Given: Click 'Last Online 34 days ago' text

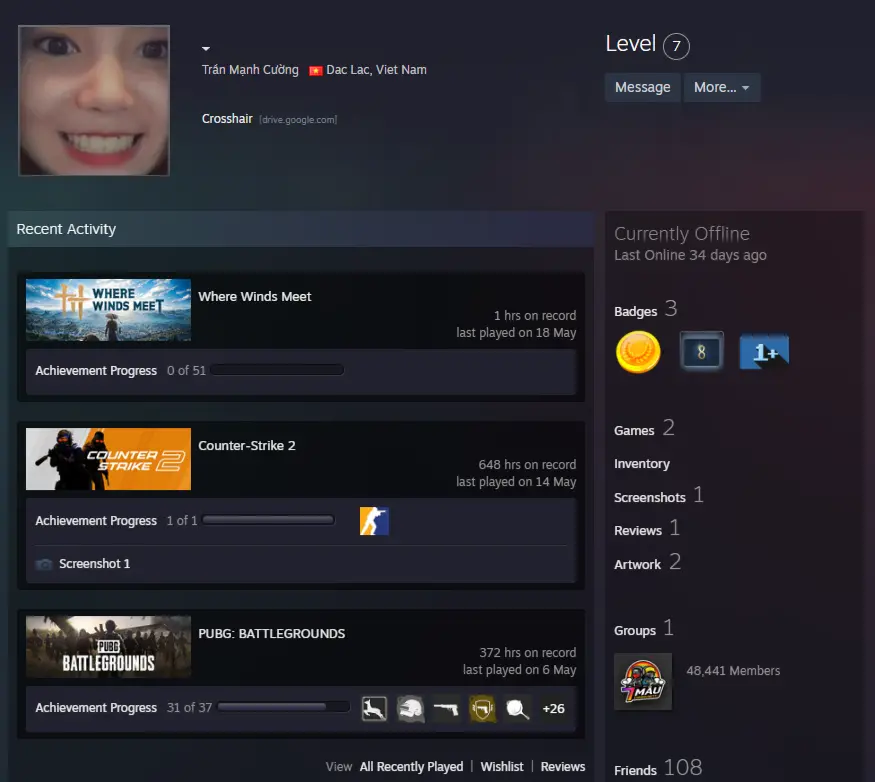Looking at the screenshot, I should coord(690,255).
